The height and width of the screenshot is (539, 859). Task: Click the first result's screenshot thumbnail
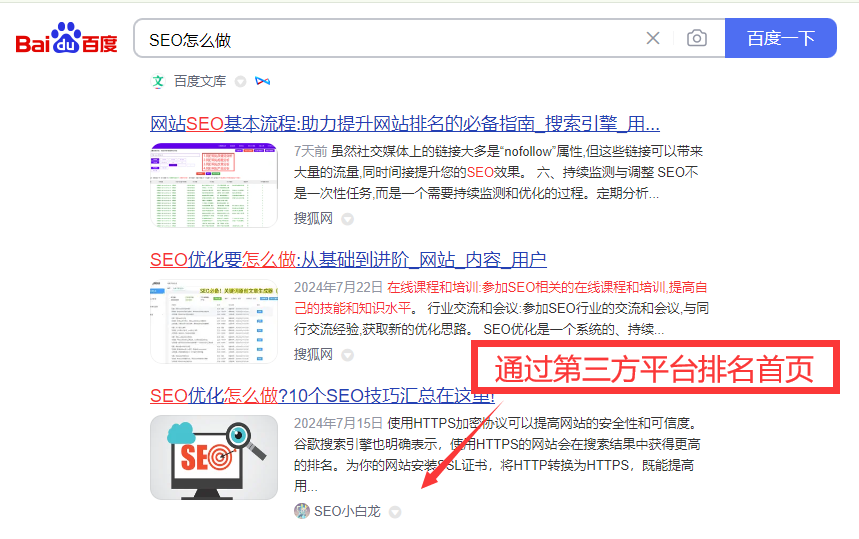[213, 185]
